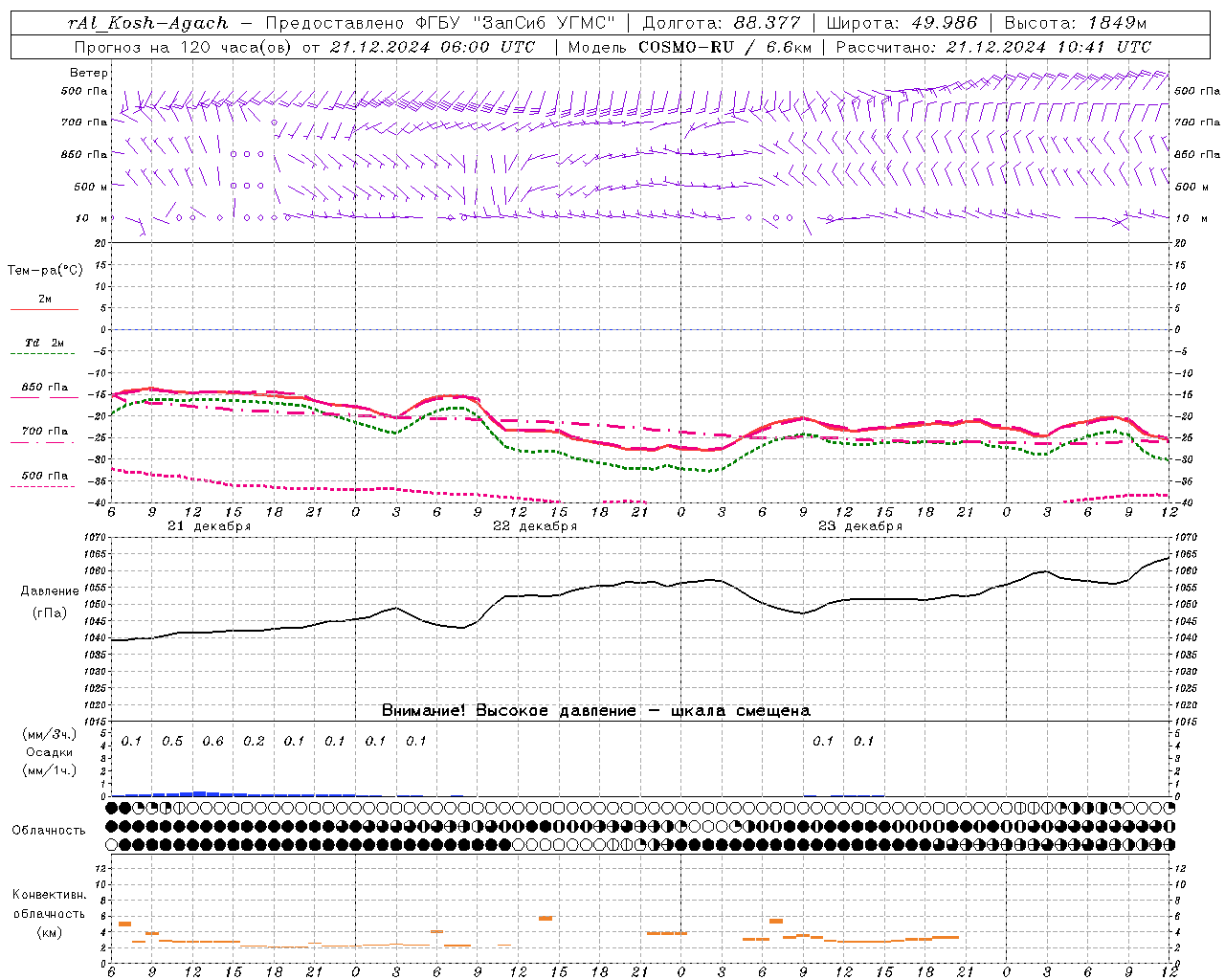Select the longitude value Долгота: 88.377
The height and width of the screenshot is (980, 1225).
(723, 23)
